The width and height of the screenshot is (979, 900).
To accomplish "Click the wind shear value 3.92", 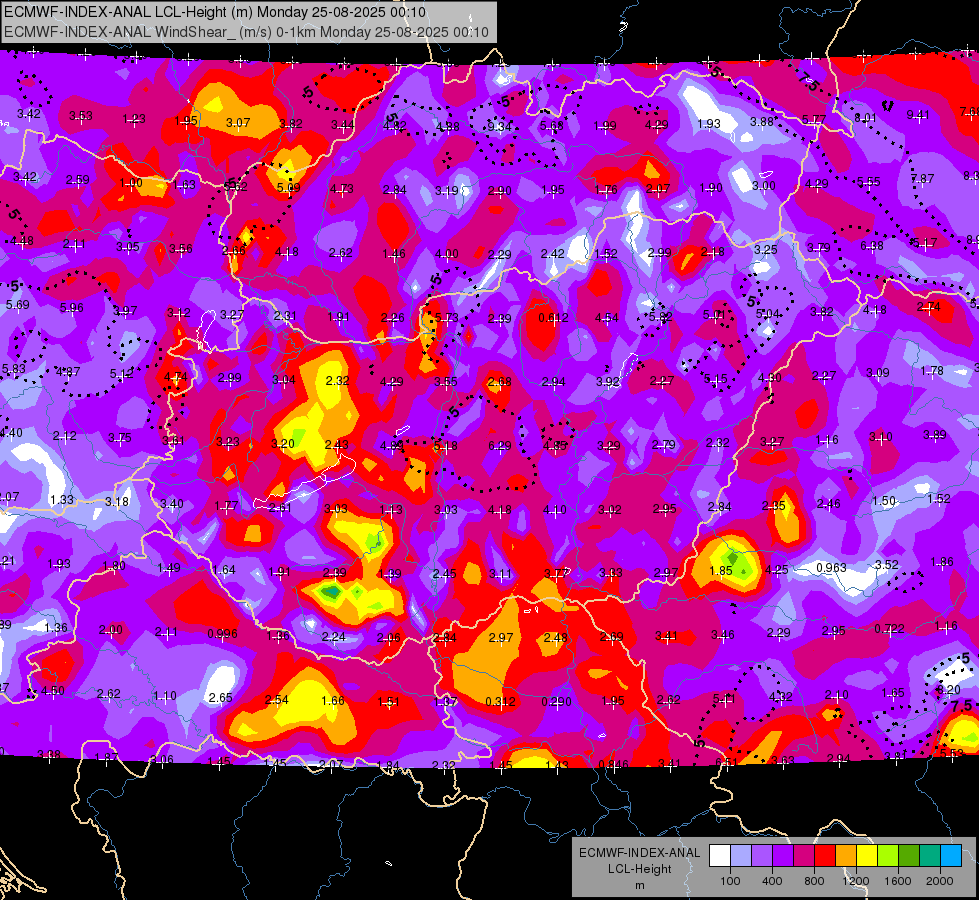I will [608, 381].
